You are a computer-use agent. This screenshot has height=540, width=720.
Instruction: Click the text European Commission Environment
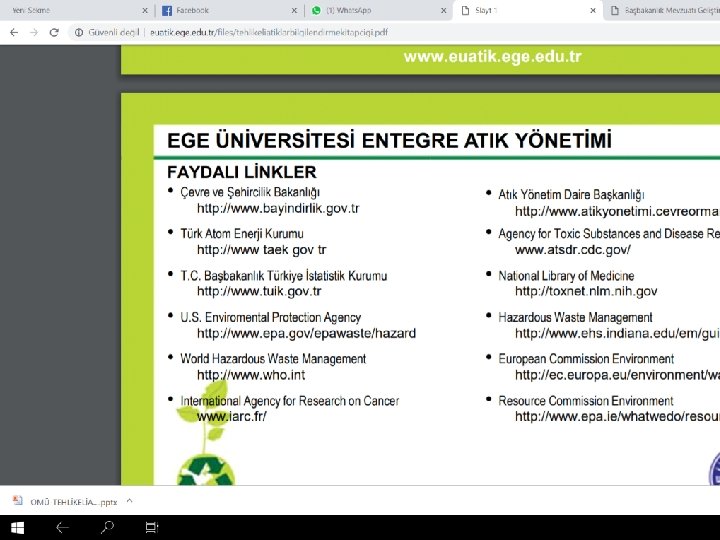[x=586, y=359]
